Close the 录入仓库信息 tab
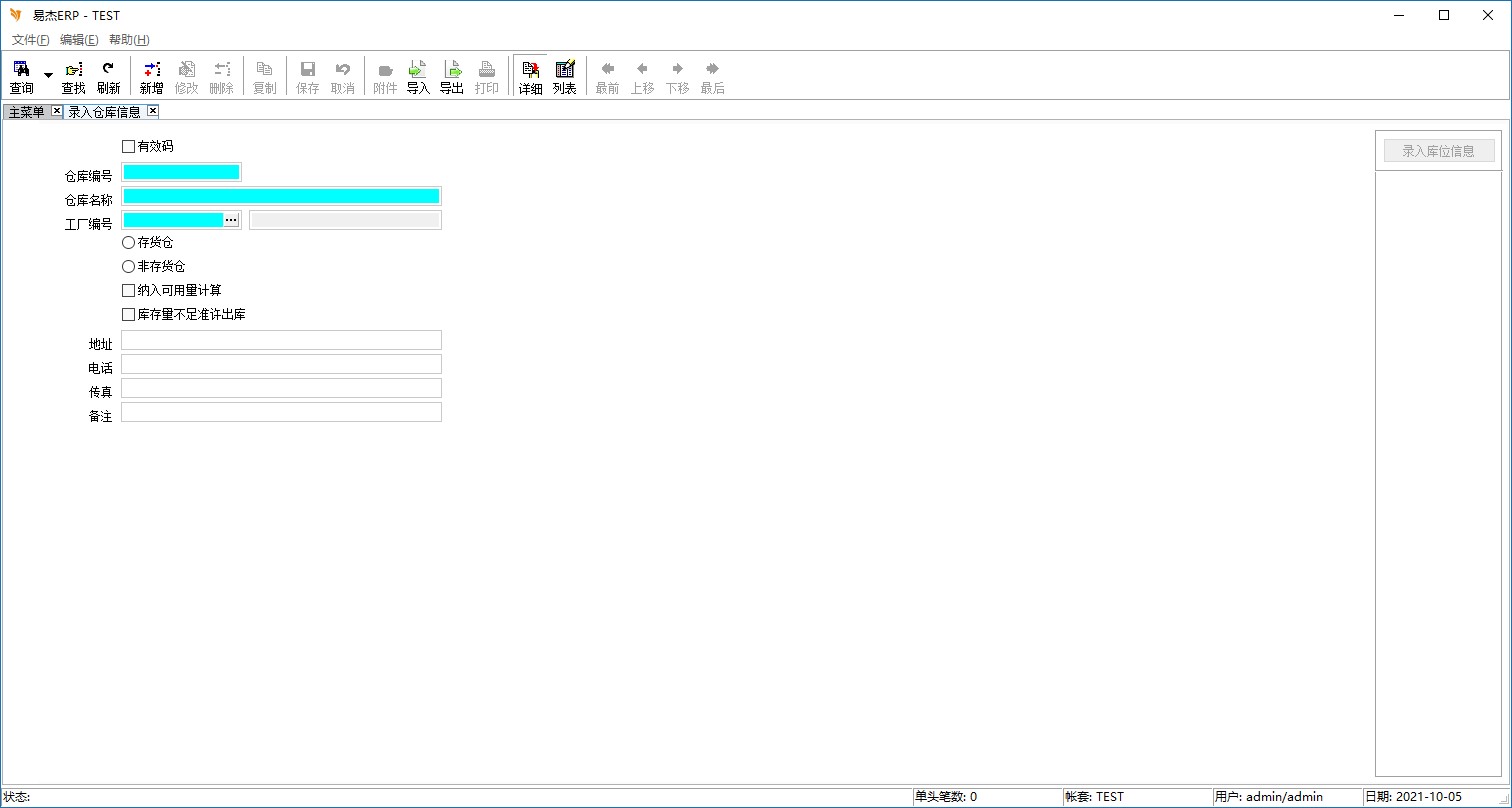This screenshot has height=808, width=1512. [x=153, y=111]
